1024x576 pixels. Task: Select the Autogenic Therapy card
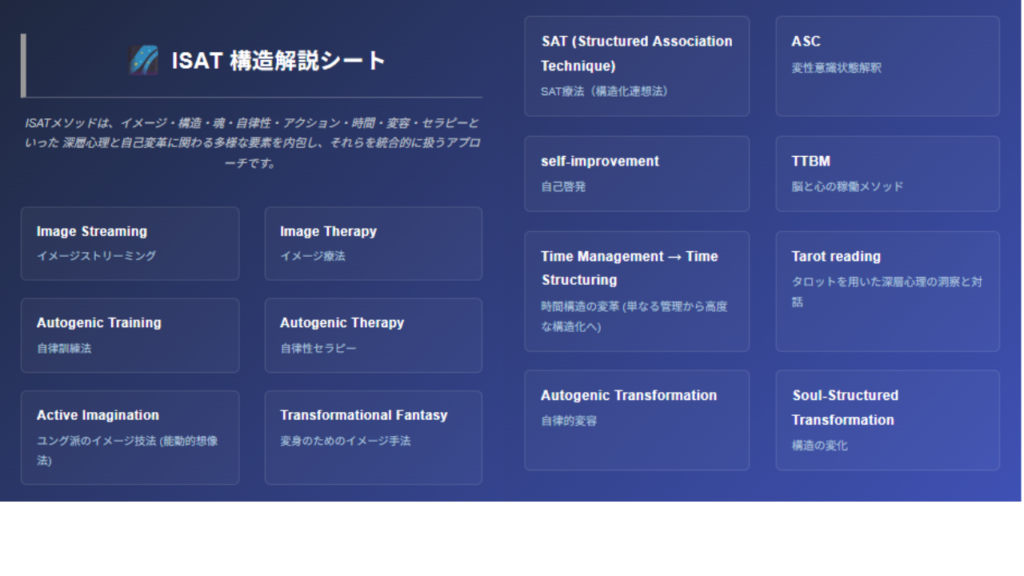[x=373, y=335]
